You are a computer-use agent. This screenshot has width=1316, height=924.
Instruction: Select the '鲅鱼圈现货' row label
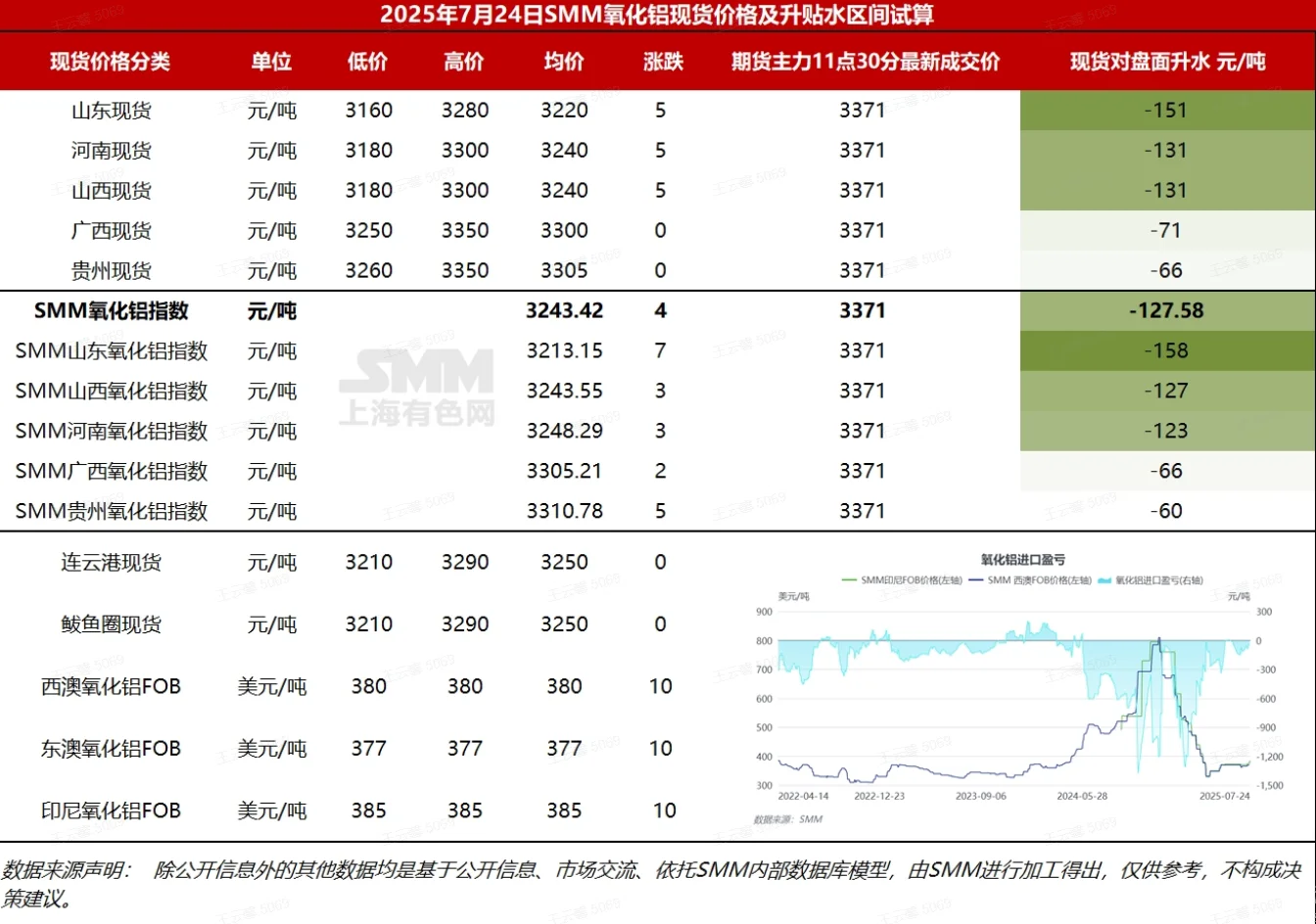pyautogui.click(x=112, y=624)
